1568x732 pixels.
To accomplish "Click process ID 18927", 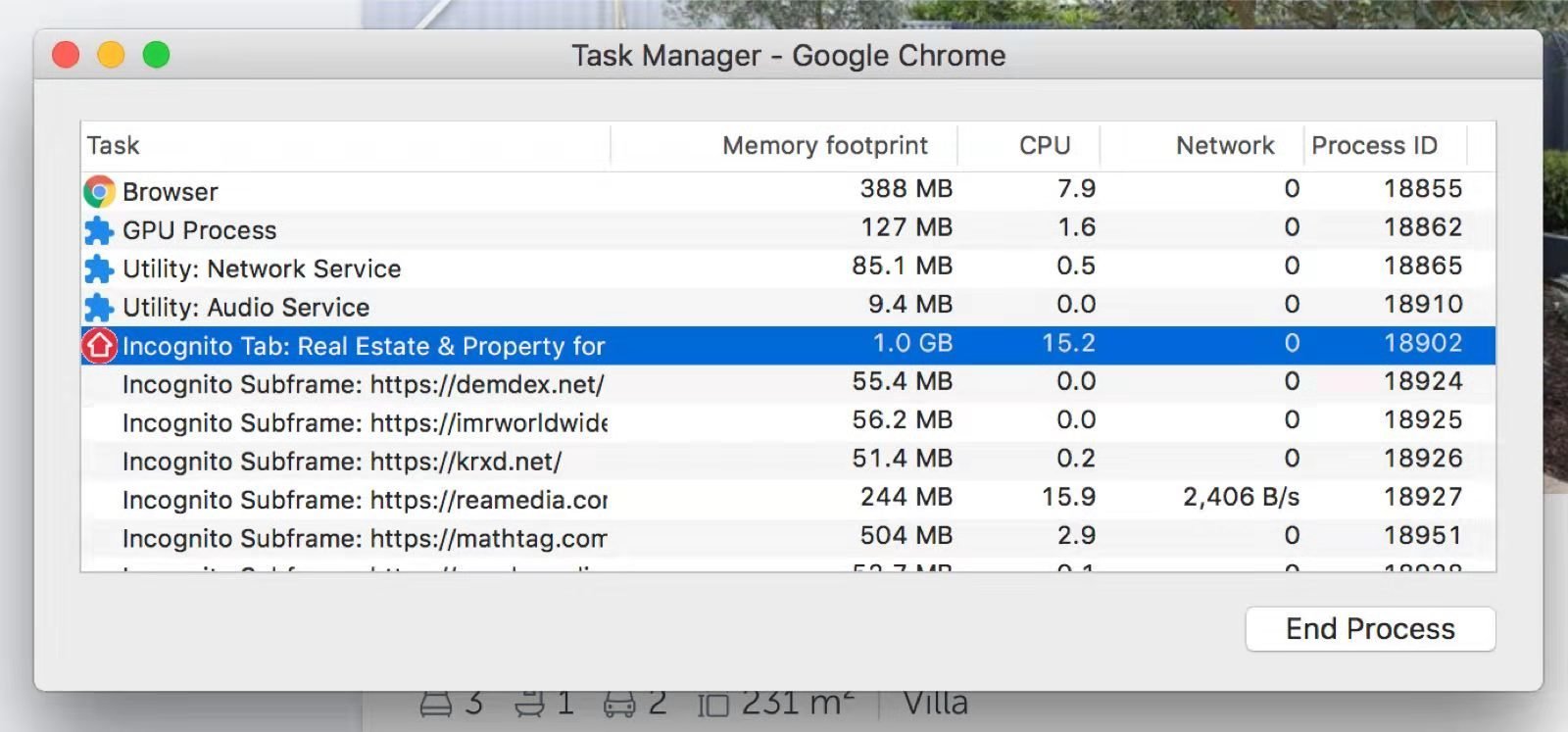I will coord(1423,497).
